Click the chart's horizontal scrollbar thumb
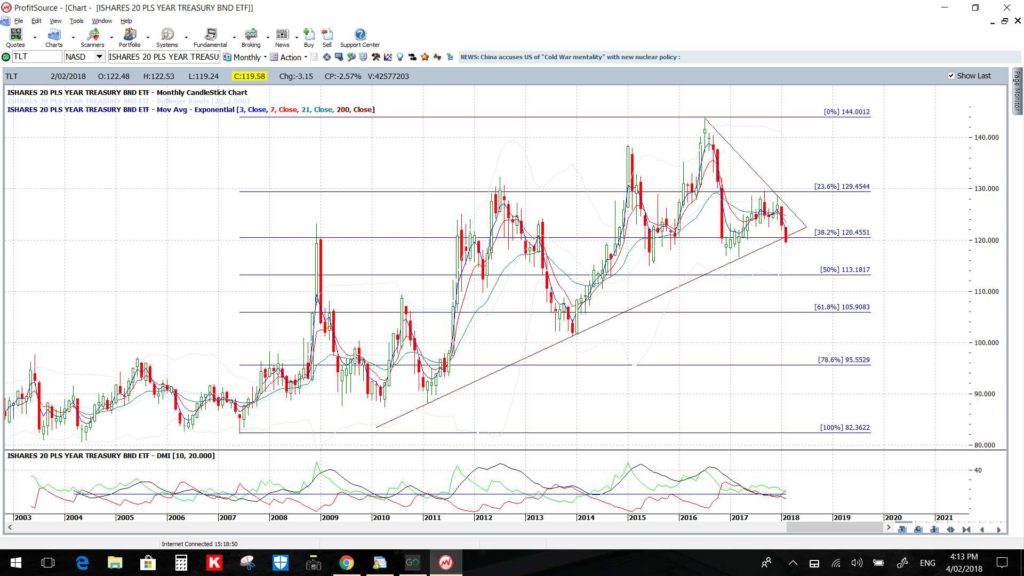 (835, 527)
